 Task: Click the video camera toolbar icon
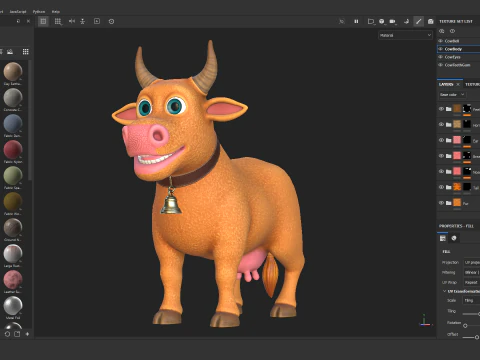click(393, 21)
